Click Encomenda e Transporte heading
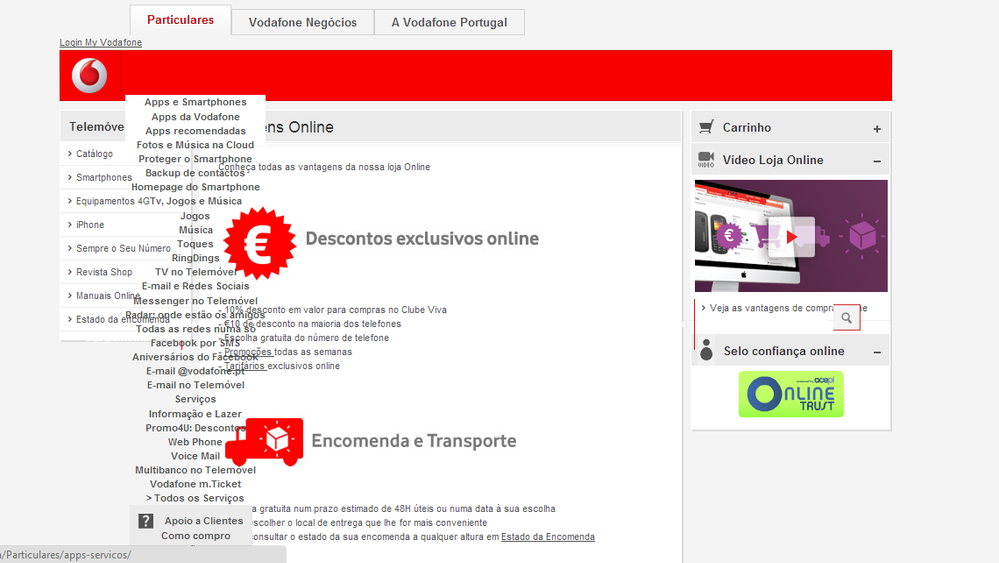Viewport: 999px width, 563px height. coord(413,441)
